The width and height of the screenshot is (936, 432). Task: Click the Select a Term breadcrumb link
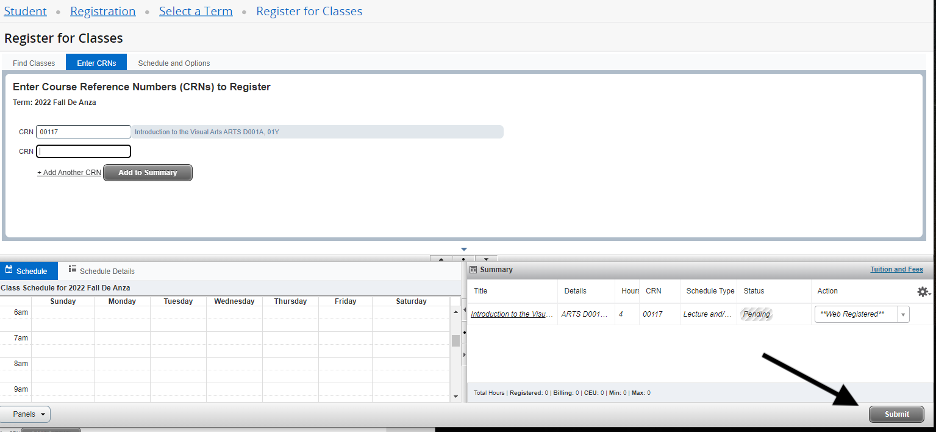(x=196, y=11)
